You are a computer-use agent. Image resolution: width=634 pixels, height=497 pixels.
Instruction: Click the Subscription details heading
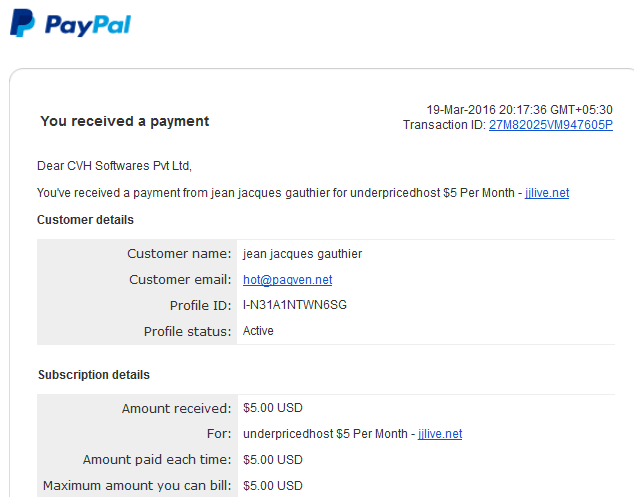[94, 375]
